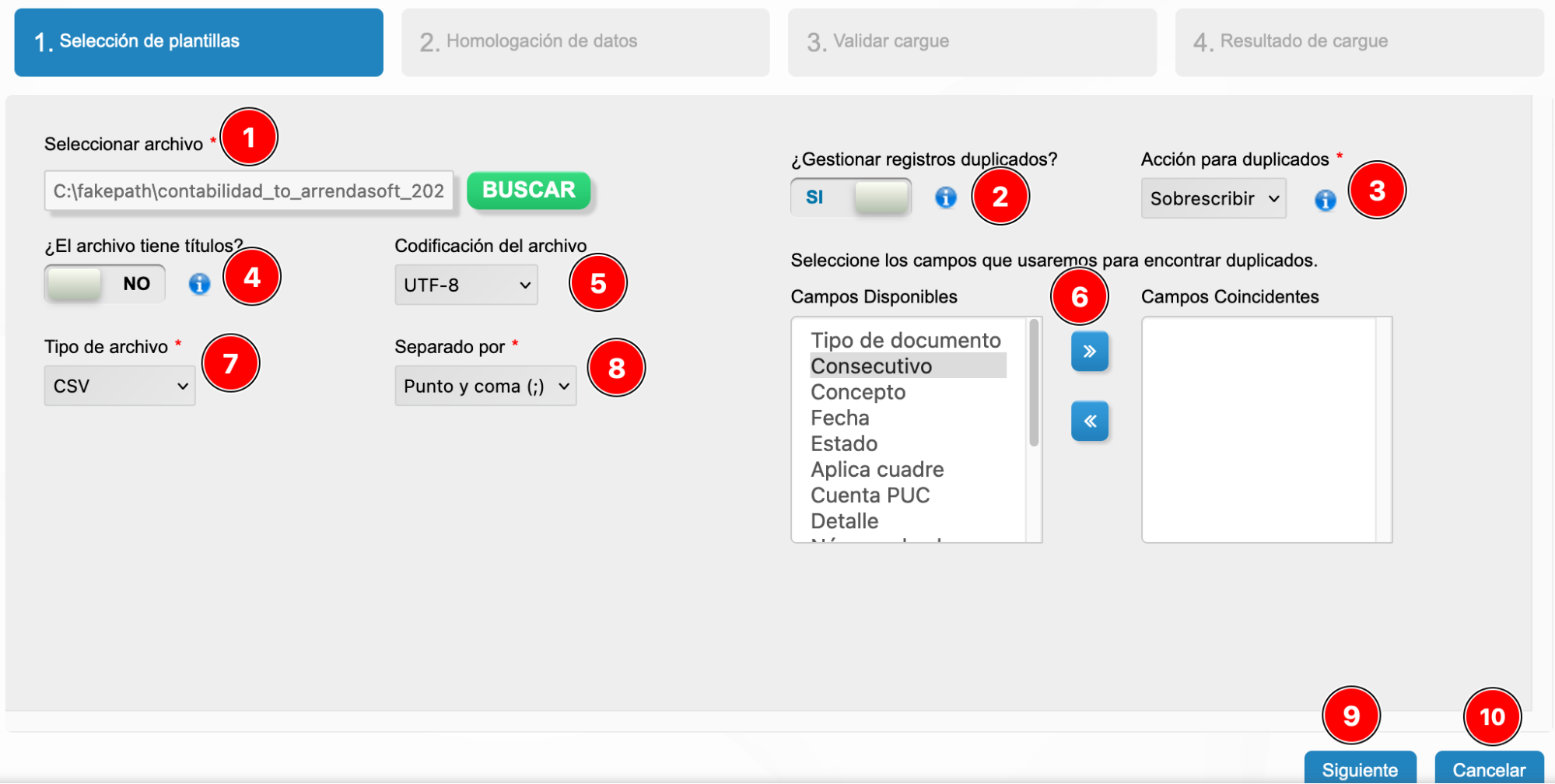The width and height of the screenshot is (1555, 784).
Task: Switch the ¿Gestionar registros duplicados? toggle off
Action: point(850,197)
